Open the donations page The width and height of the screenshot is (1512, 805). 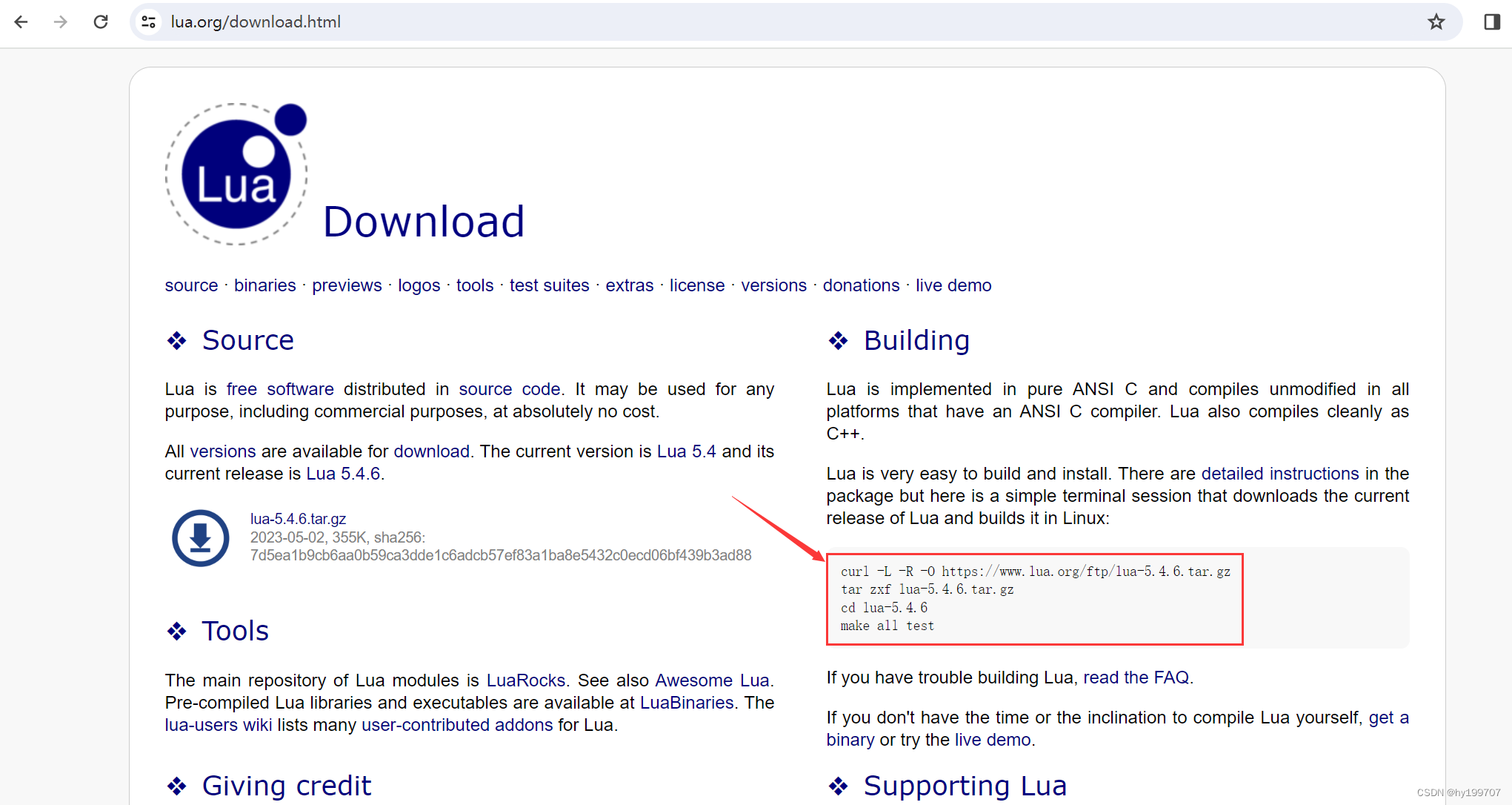[x=861, y=285]
